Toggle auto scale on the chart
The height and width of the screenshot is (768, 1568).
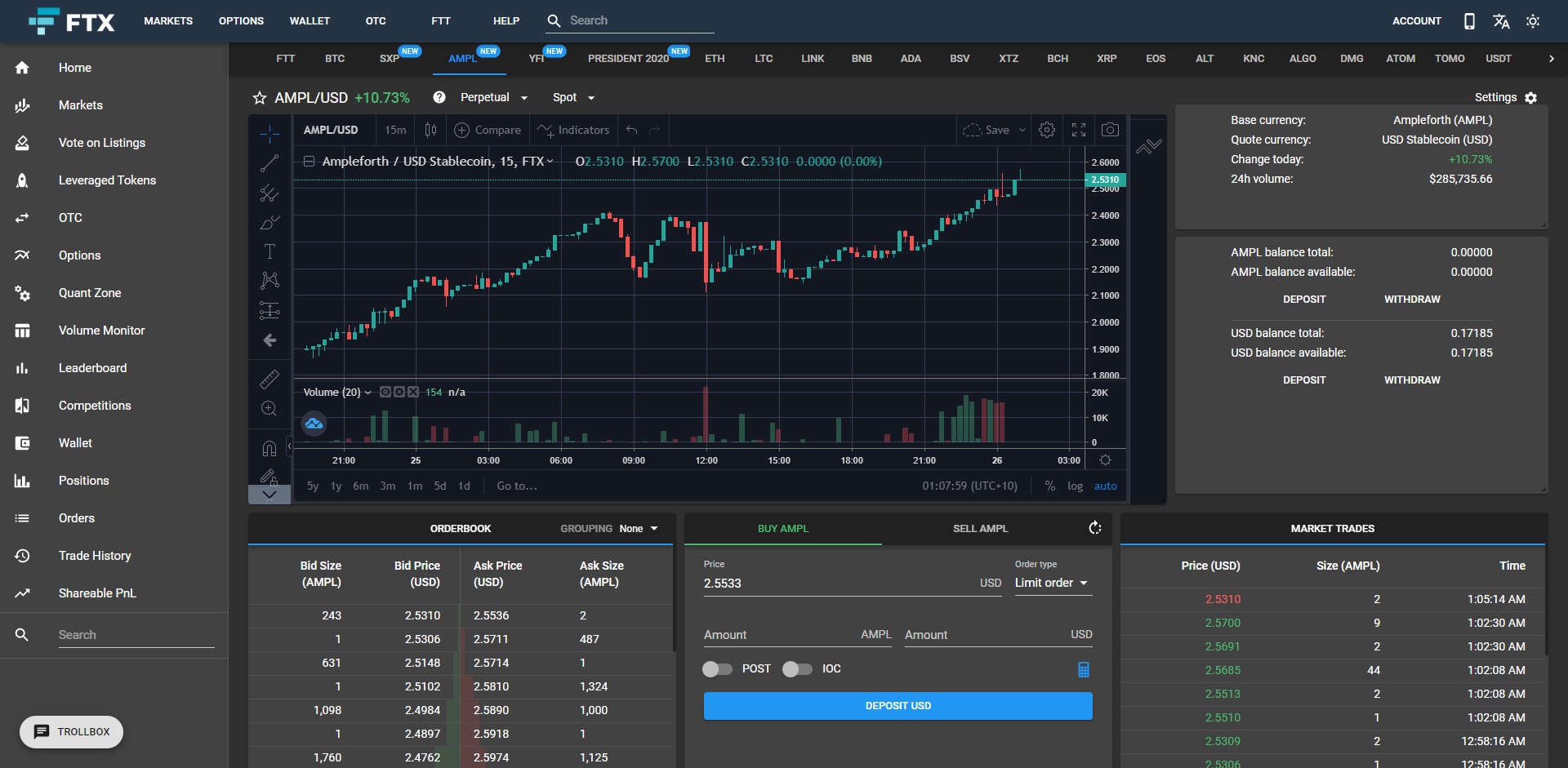[1105, 486]
